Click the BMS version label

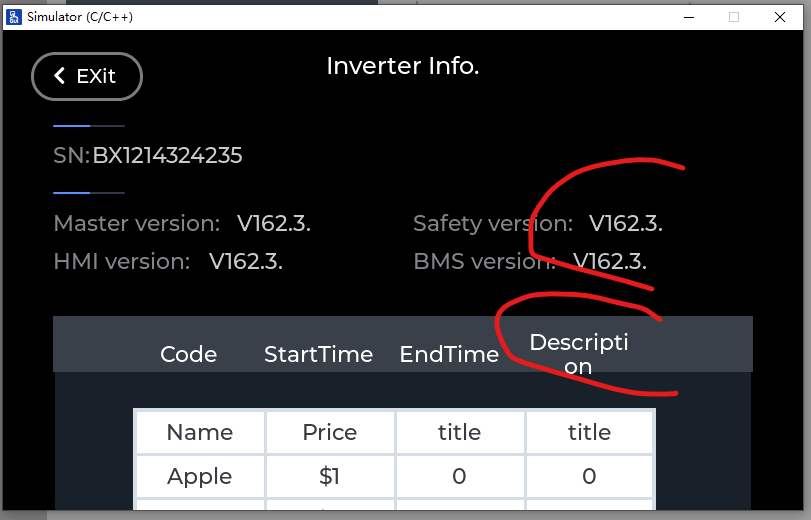click(x=485, y=261)
